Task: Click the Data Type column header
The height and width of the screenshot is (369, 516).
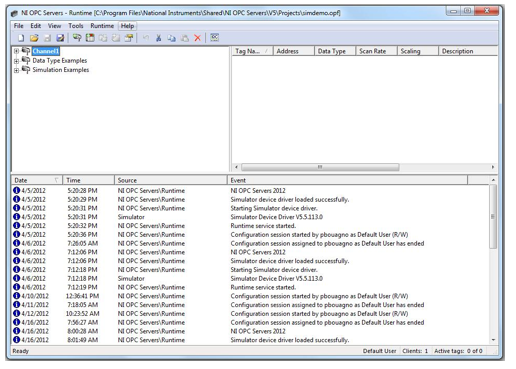Action: pos(335,51)
